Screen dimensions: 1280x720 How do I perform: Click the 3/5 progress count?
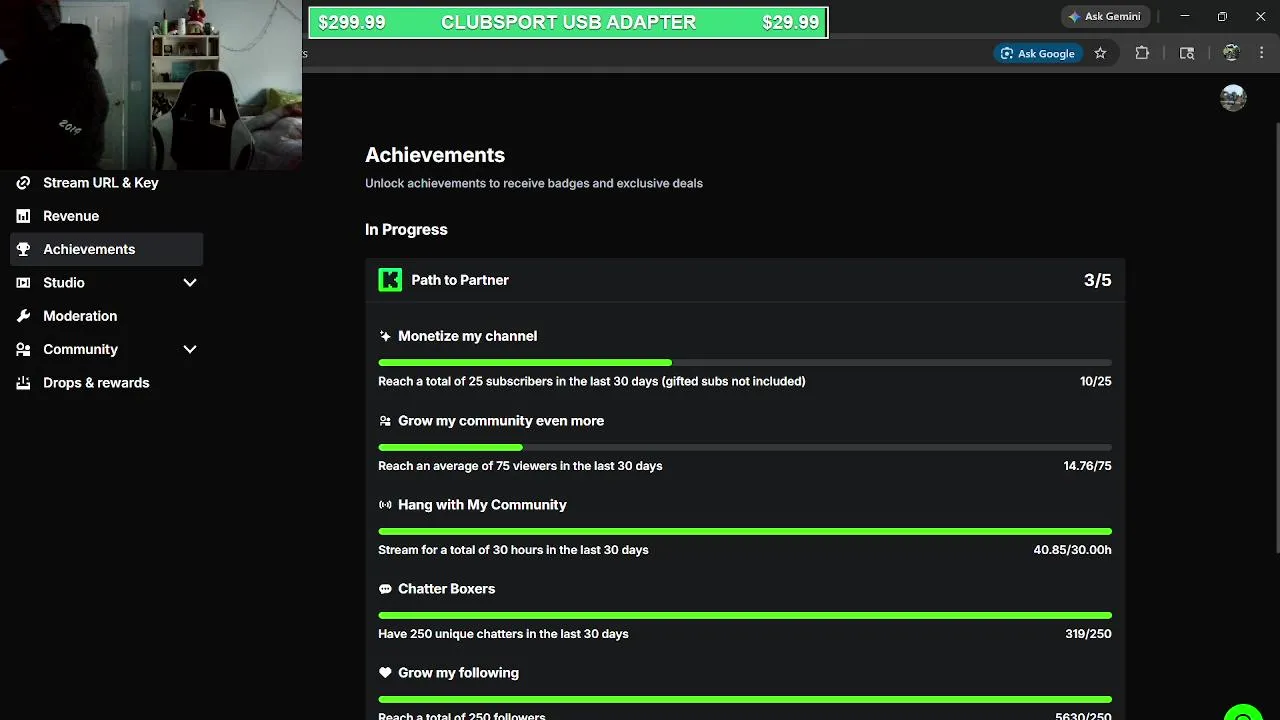pyautogui.click(x=1097, y=280)
